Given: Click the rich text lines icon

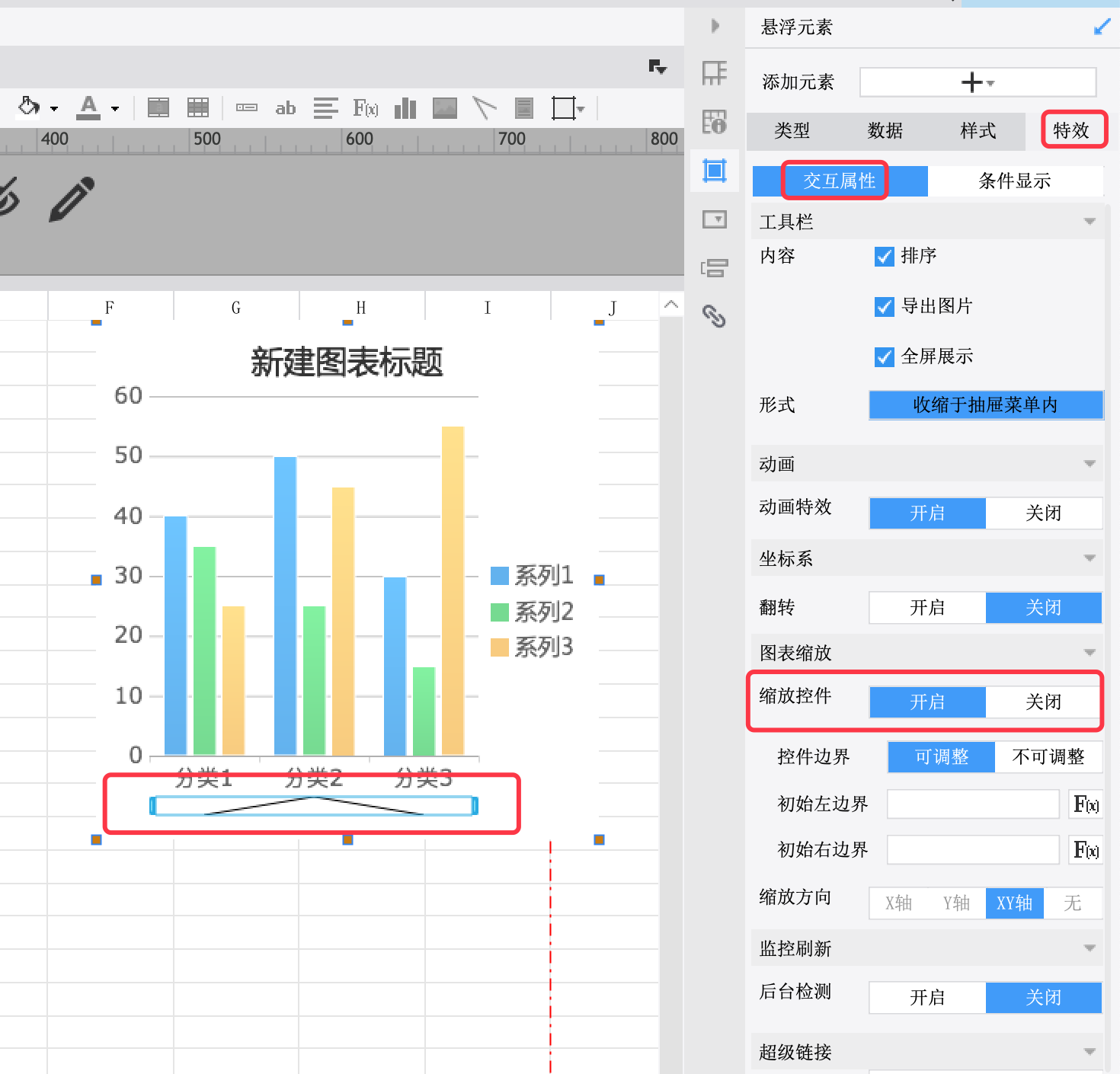Looking at the screenshot, I should pyautogui.click(x=325, y=108).
